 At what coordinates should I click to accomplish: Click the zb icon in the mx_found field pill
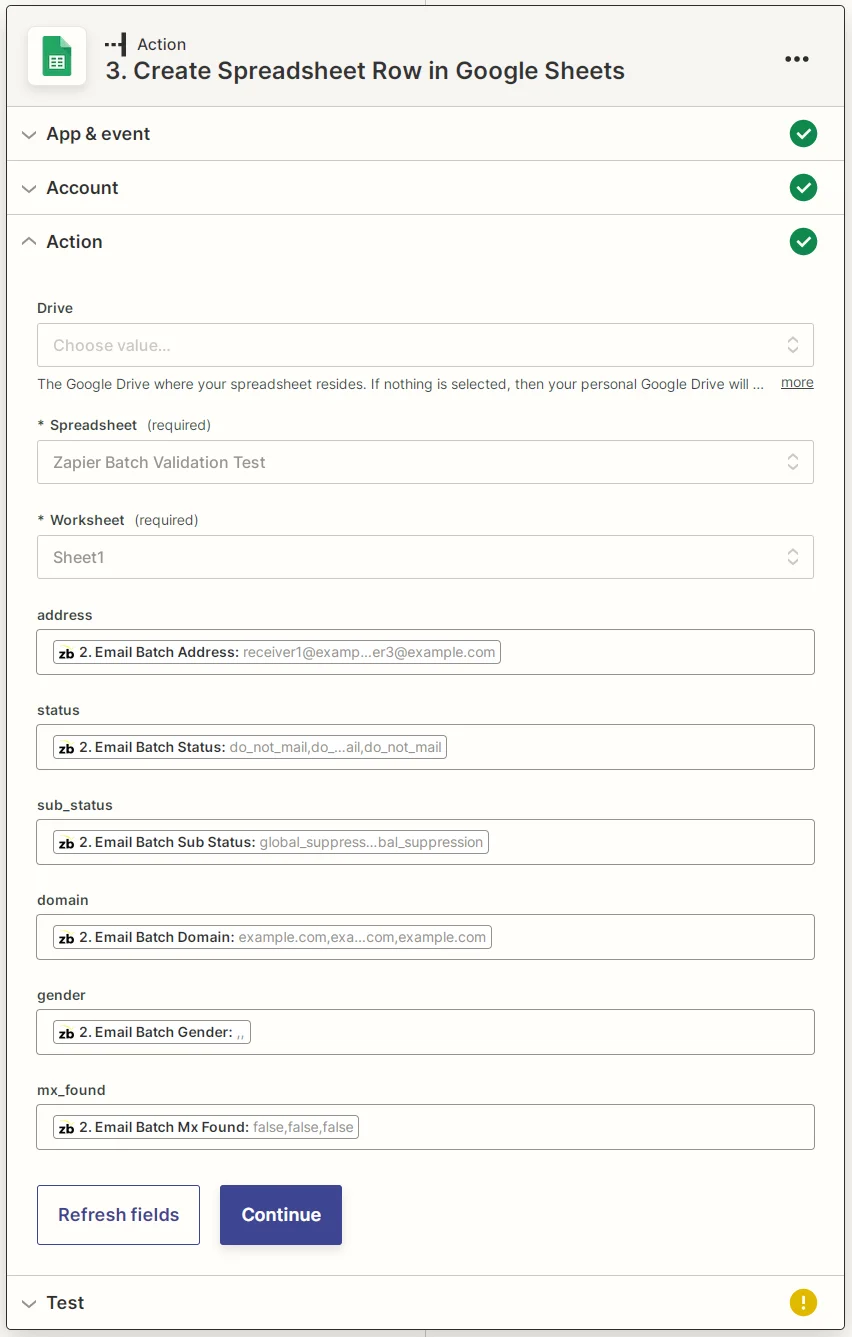(66, 1126)
